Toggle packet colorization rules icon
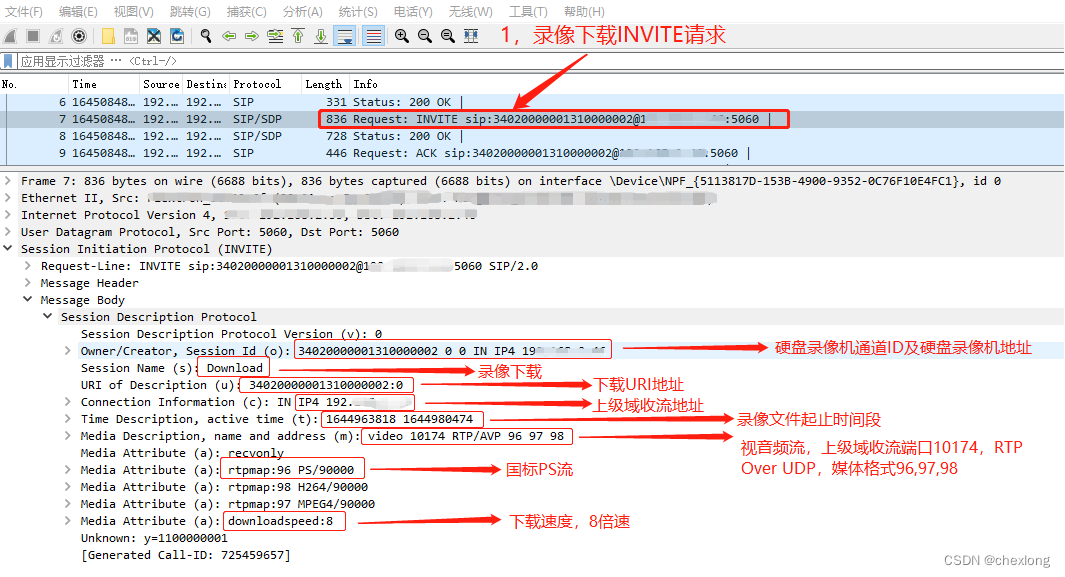The width and height of the screenshot is (1065, 577). point(374,36)
